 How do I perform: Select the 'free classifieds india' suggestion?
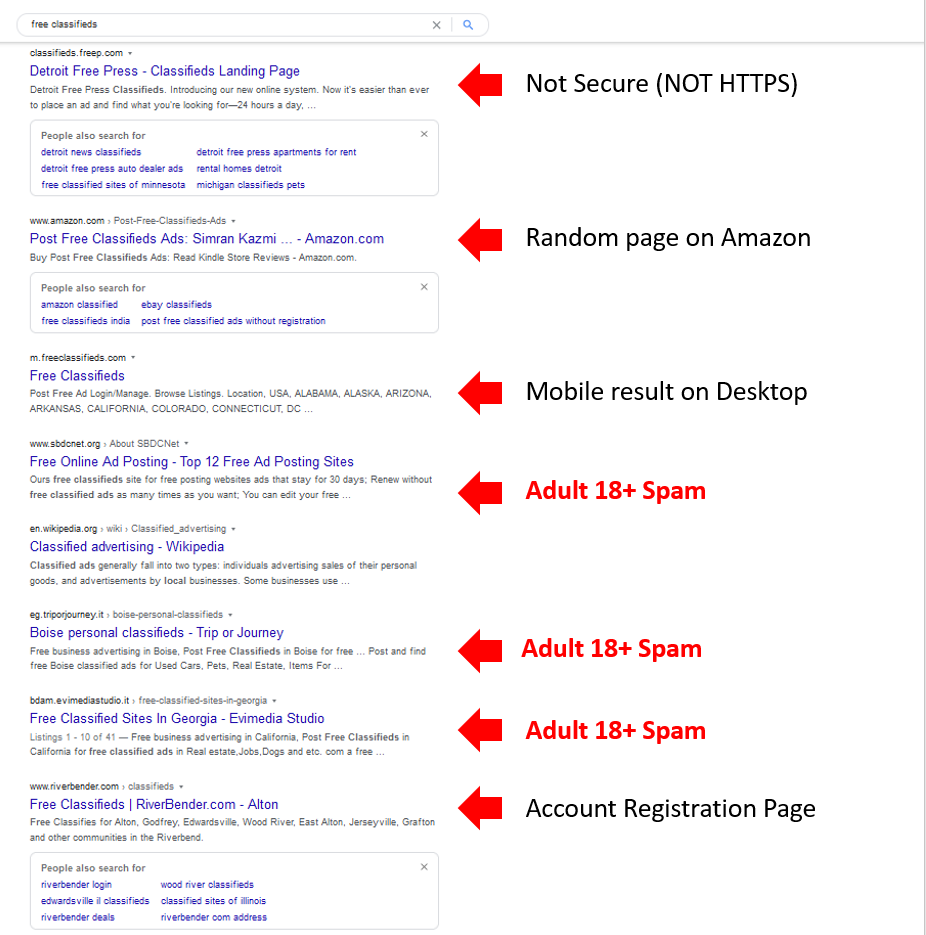point(85,321)
